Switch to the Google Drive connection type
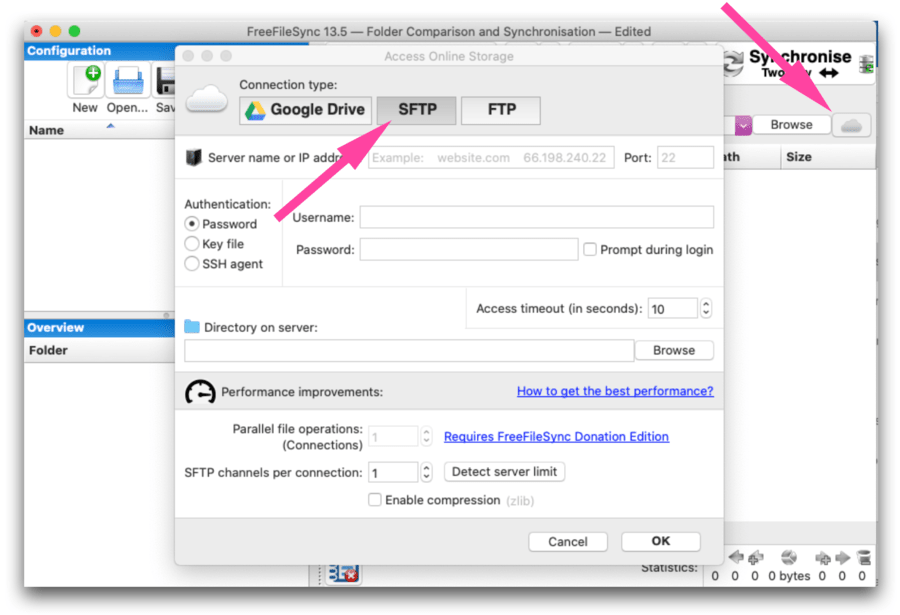Viewport: 900px width, 615px height. 304,110
